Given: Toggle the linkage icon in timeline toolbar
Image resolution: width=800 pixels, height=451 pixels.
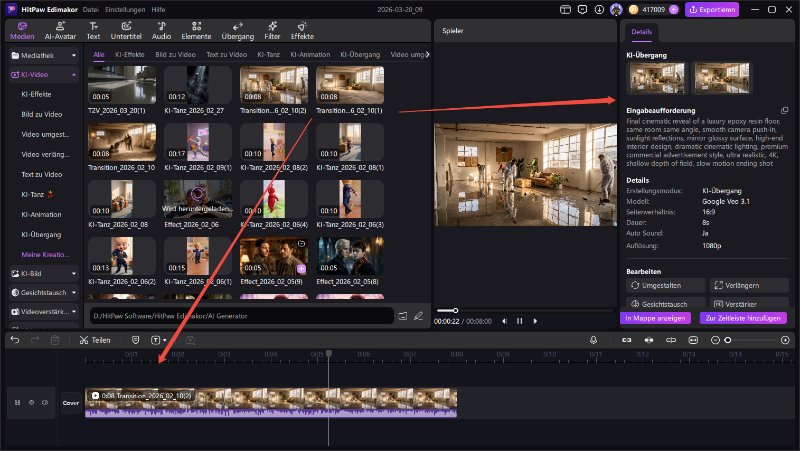Looking at the screenshot, I should pyautogui.click(x=671, y=340).
